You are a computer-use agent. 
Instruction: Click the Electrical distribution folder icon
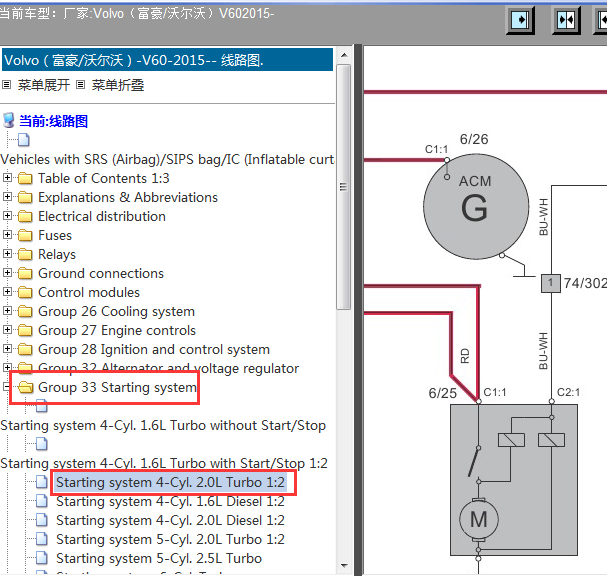[25, 216]
